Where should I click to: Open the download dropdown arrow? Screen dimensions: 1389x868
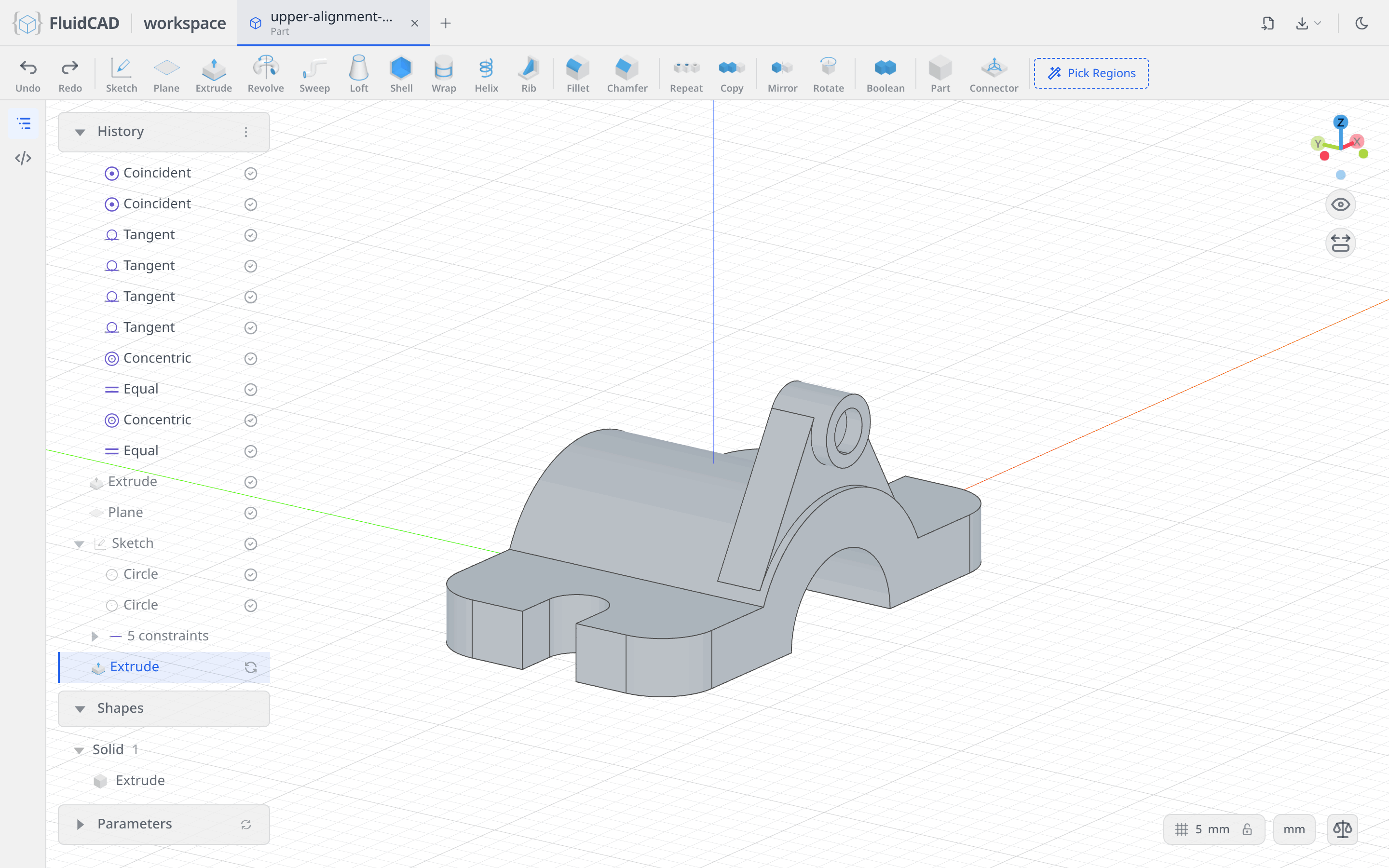[1318, 23]
